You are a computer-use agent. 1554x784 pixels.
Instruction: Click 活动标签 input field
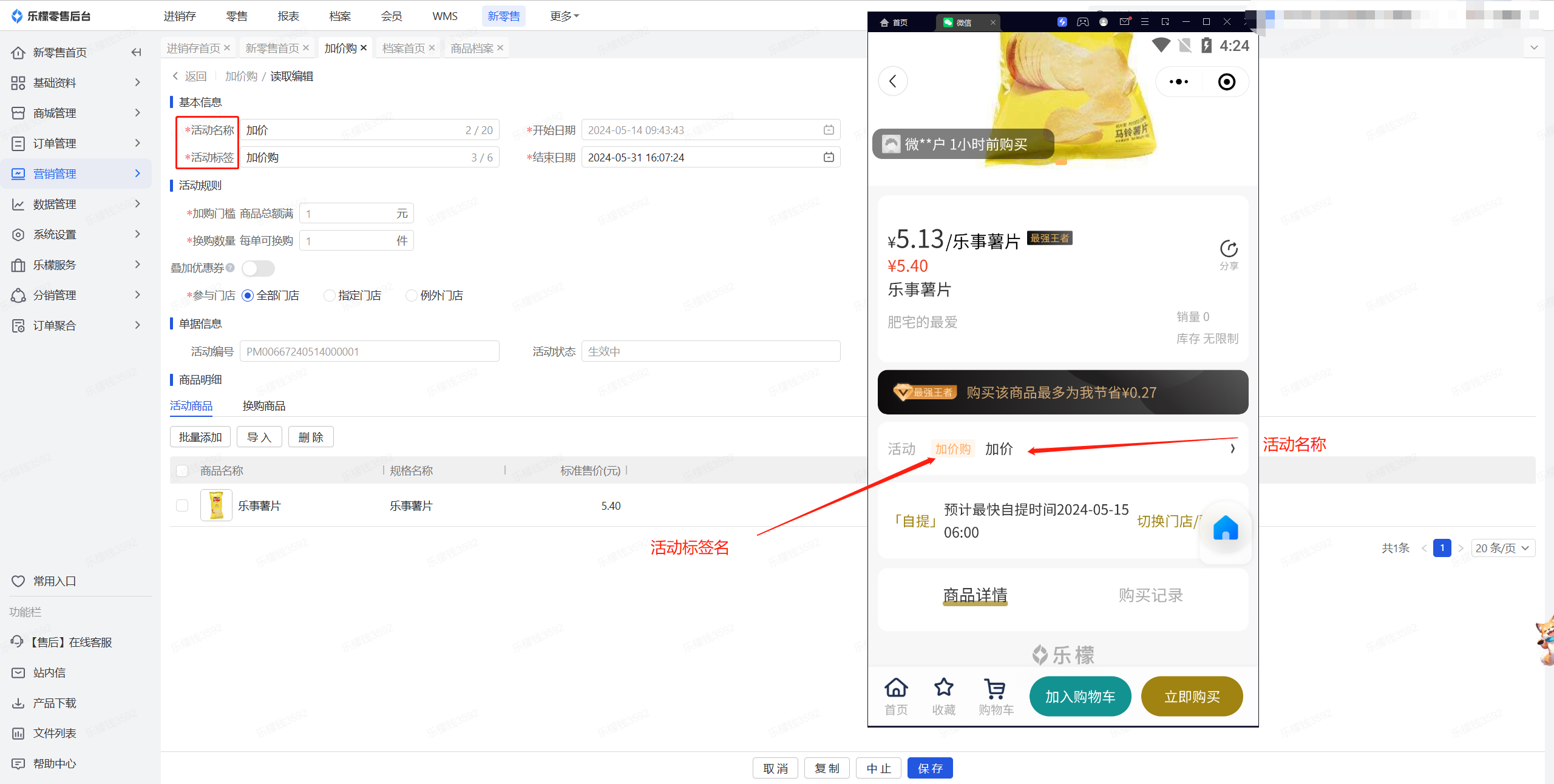(370, 157)
